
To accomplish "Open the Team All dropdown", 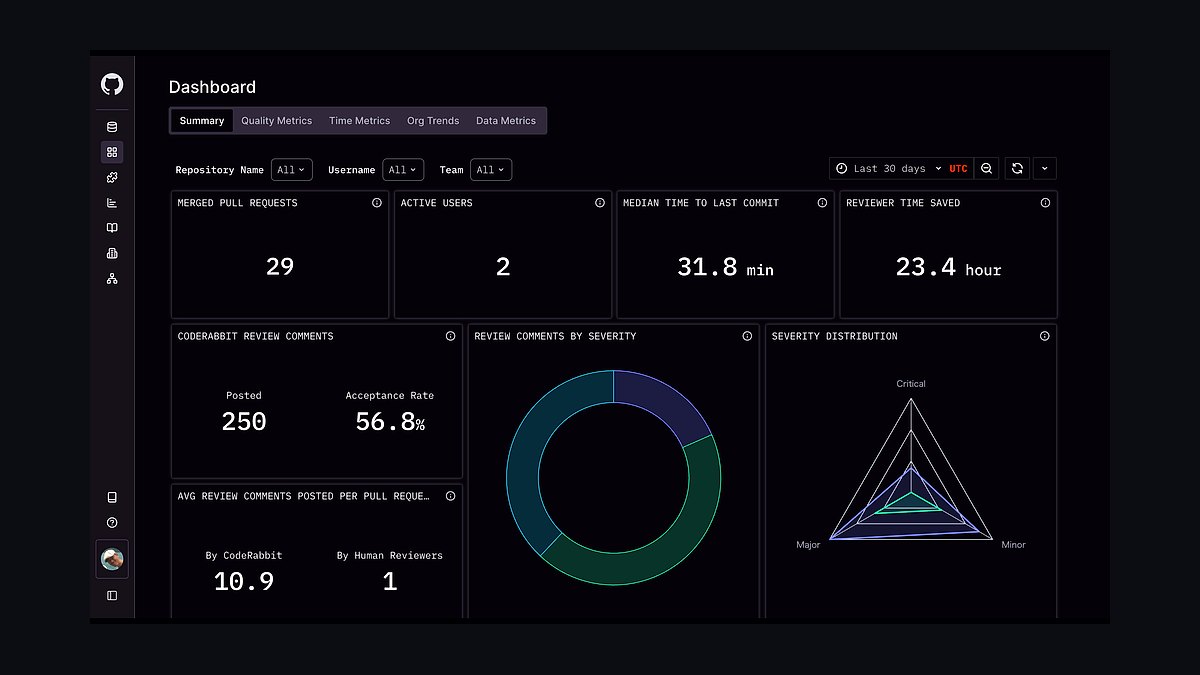I will tap(491, 170).
